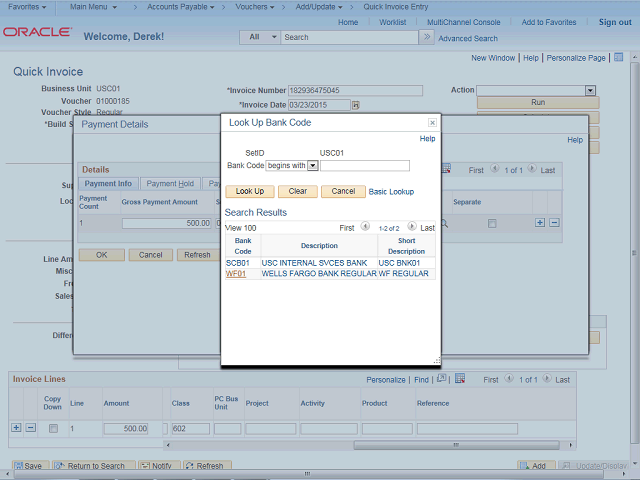Cancel the Look Up Bank Code dialog

pos(343,191)
